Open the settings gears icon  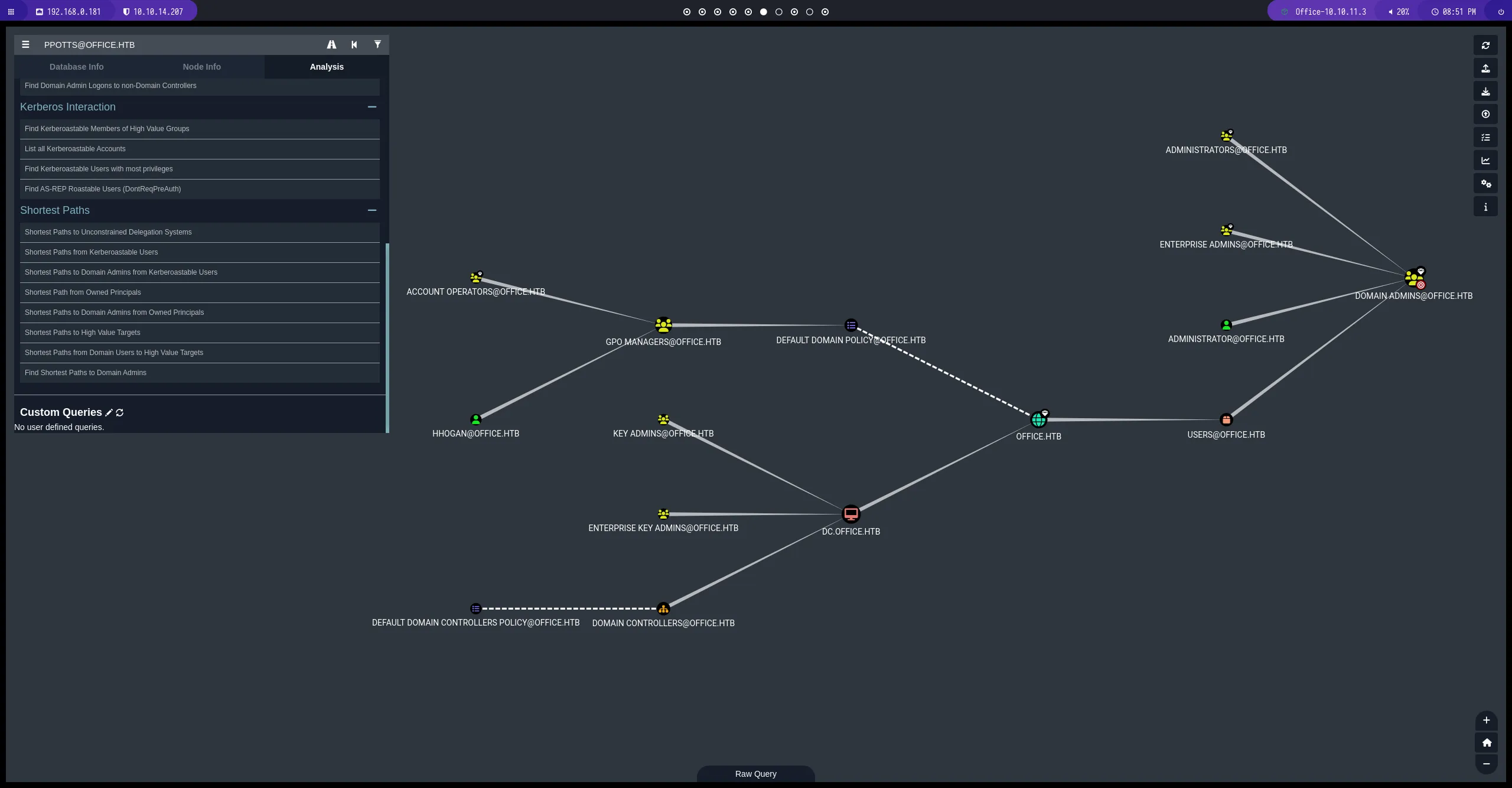(1485, 184)
